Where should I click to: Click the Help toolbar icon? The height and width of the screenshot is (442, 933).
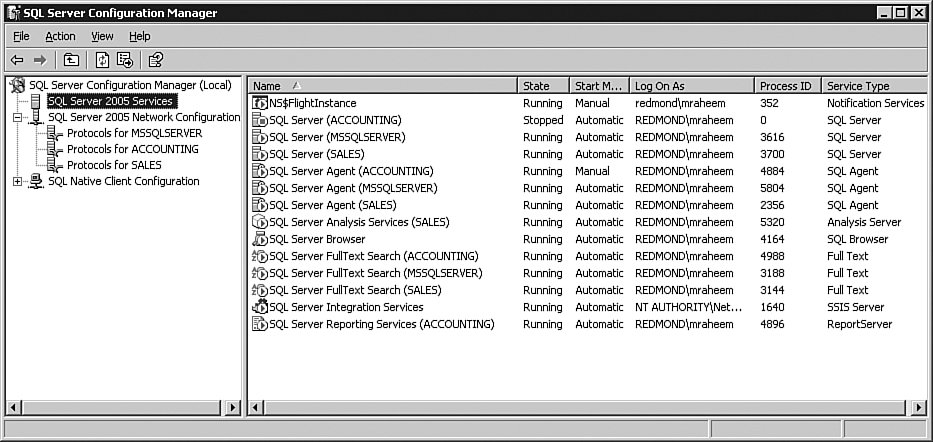point(155,60)
